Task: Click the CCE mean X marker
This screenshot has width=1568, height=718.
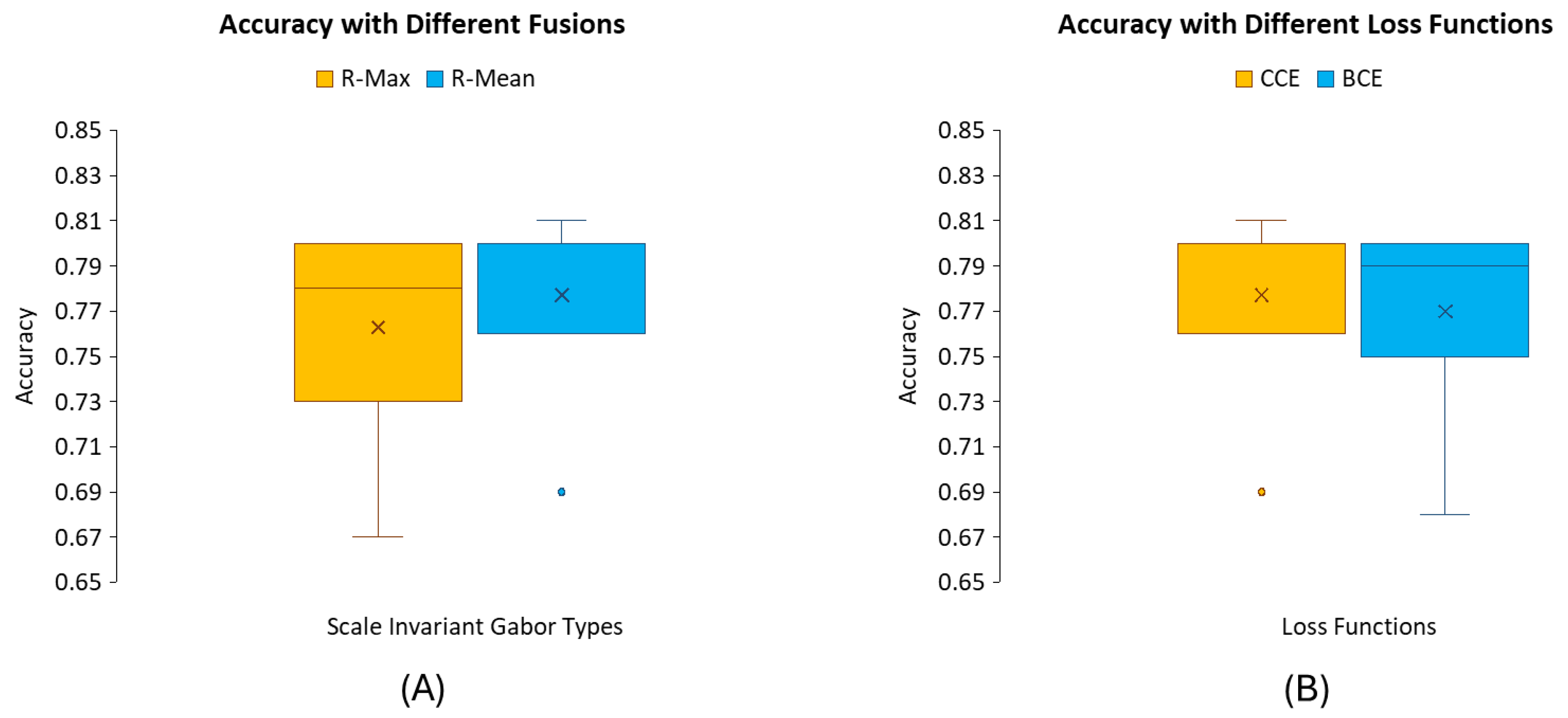Action: click(1261, 295)
